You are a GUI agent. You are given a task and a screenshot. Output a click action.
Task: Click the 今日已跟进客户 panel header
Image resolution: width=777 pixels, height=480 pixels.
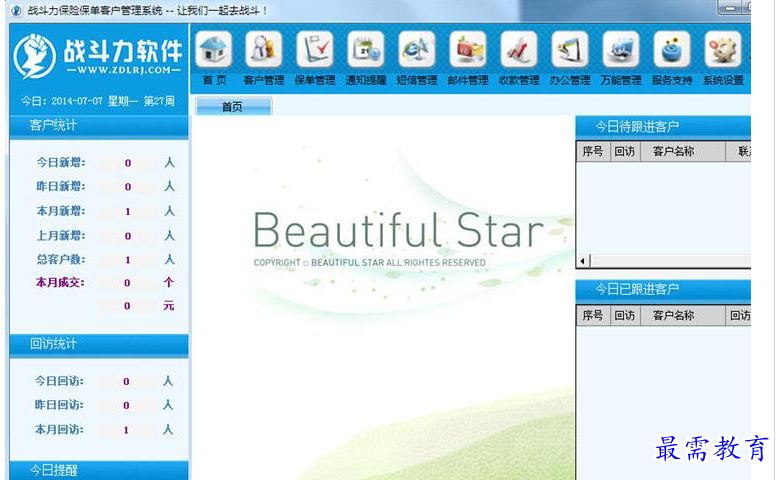tap(663, 290)
